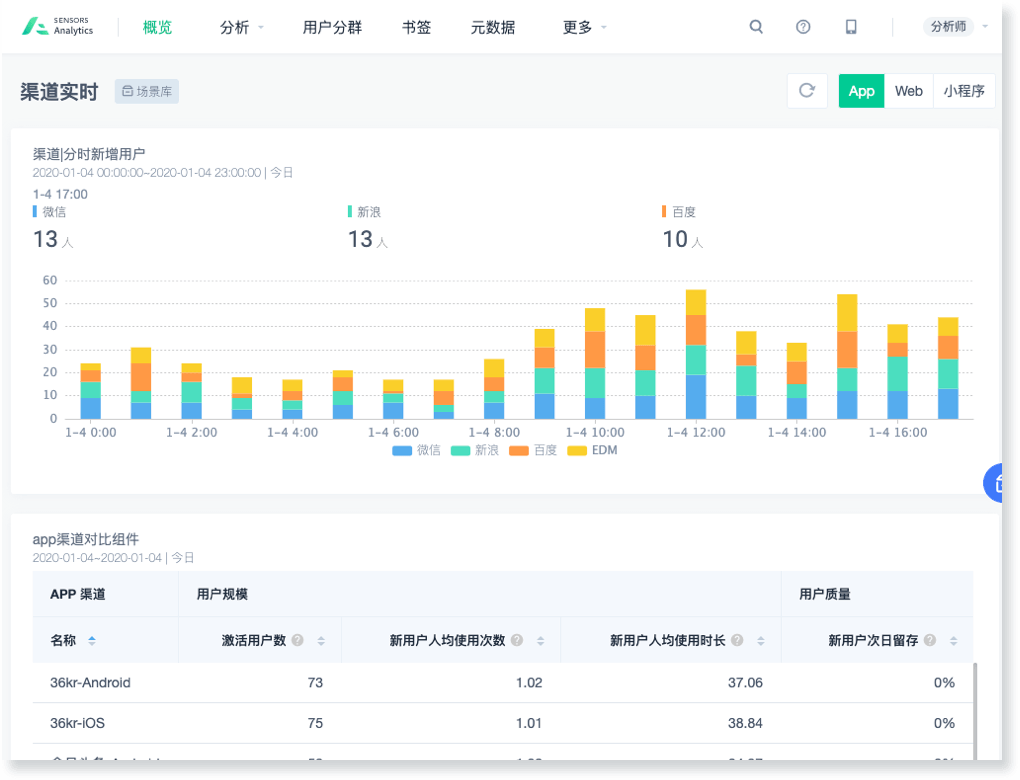Click the mobile device icon in header
The width and height of the screenshot is (1020, 780).
[x=851, y=27]
